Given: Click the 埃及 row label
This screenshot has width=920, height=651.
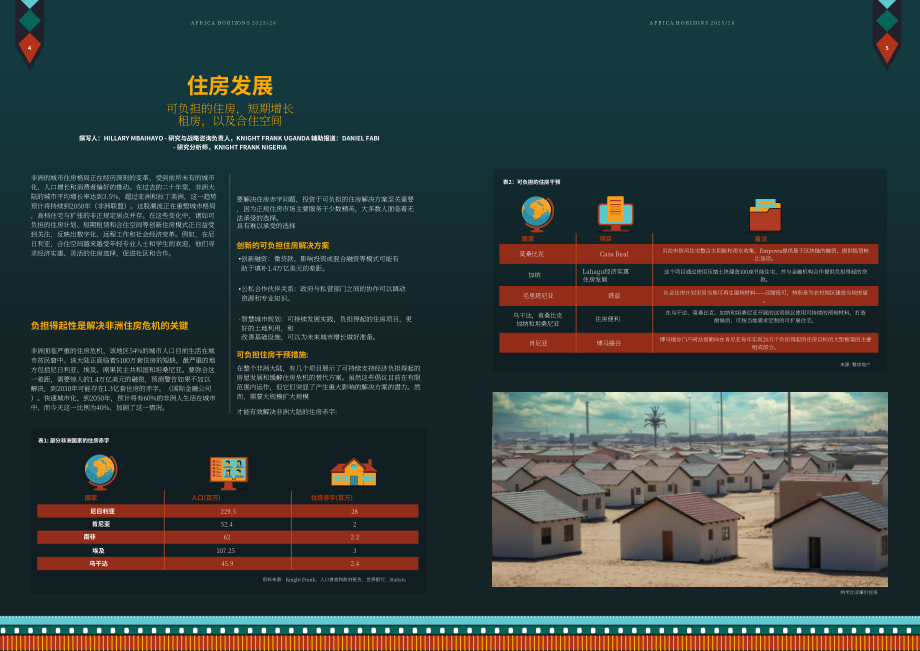Looking at the screenshot, I should coord(98,551).
